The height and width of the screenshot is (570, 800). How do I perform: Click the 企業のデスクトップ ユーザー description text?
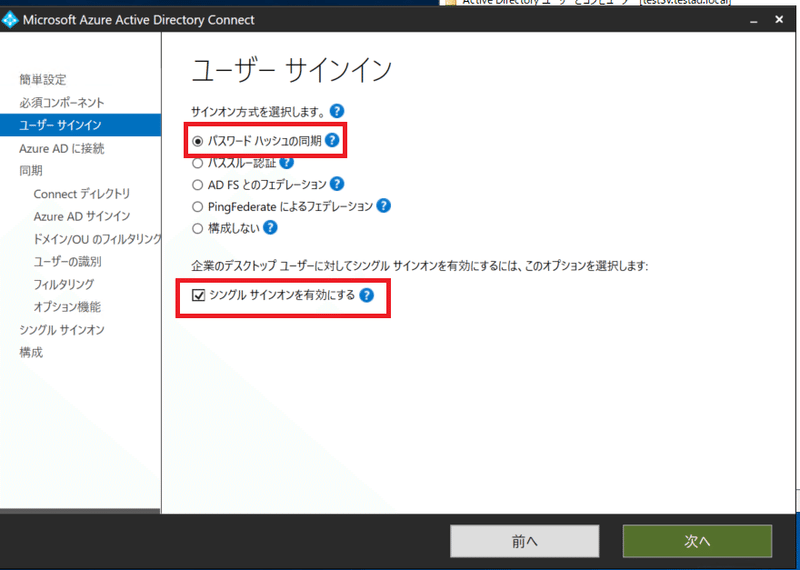[x=419, y=266]
